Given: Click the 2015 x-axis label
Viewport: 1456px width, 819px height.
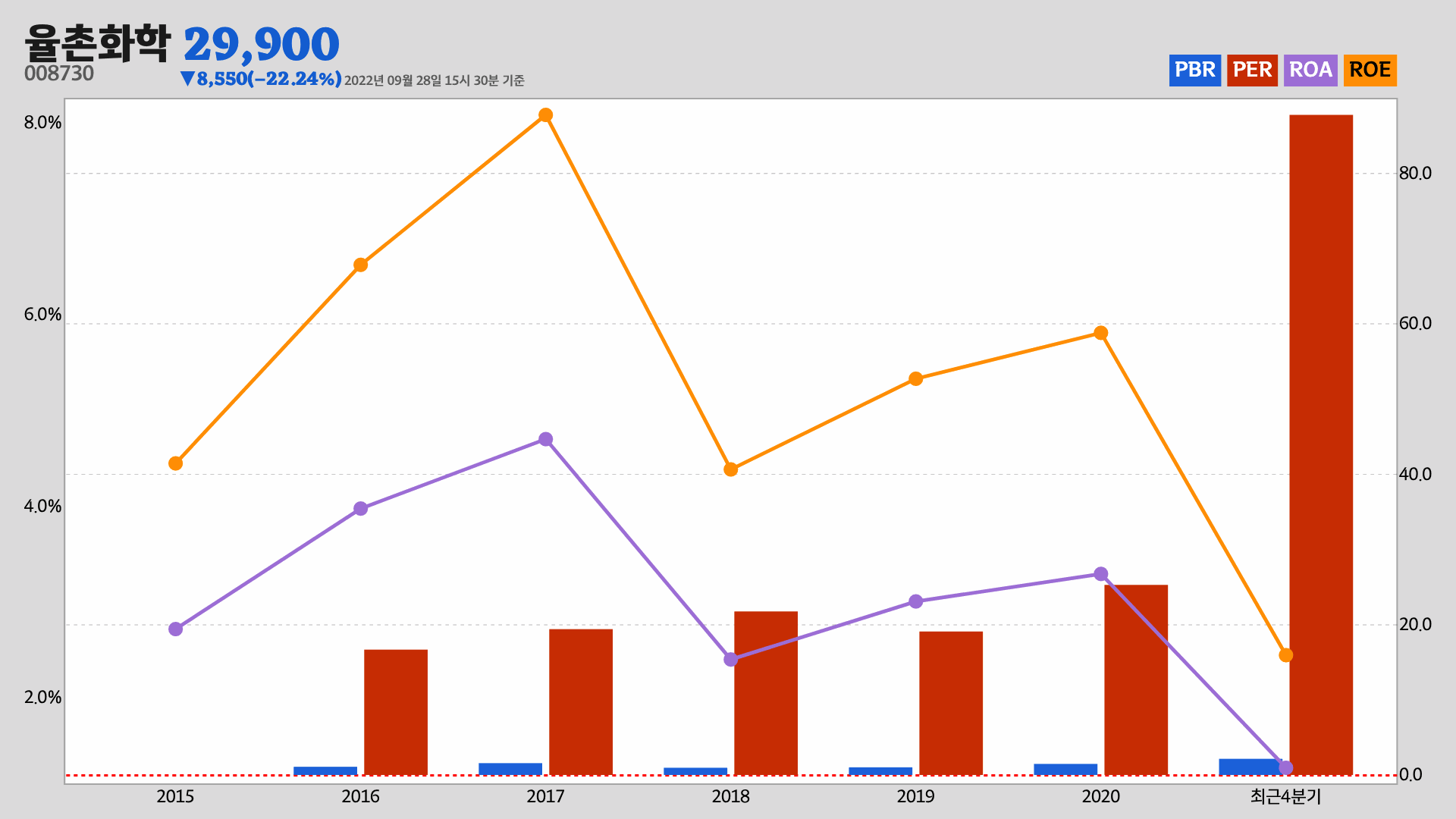Looking at the screenshot, I should (175, 796).
